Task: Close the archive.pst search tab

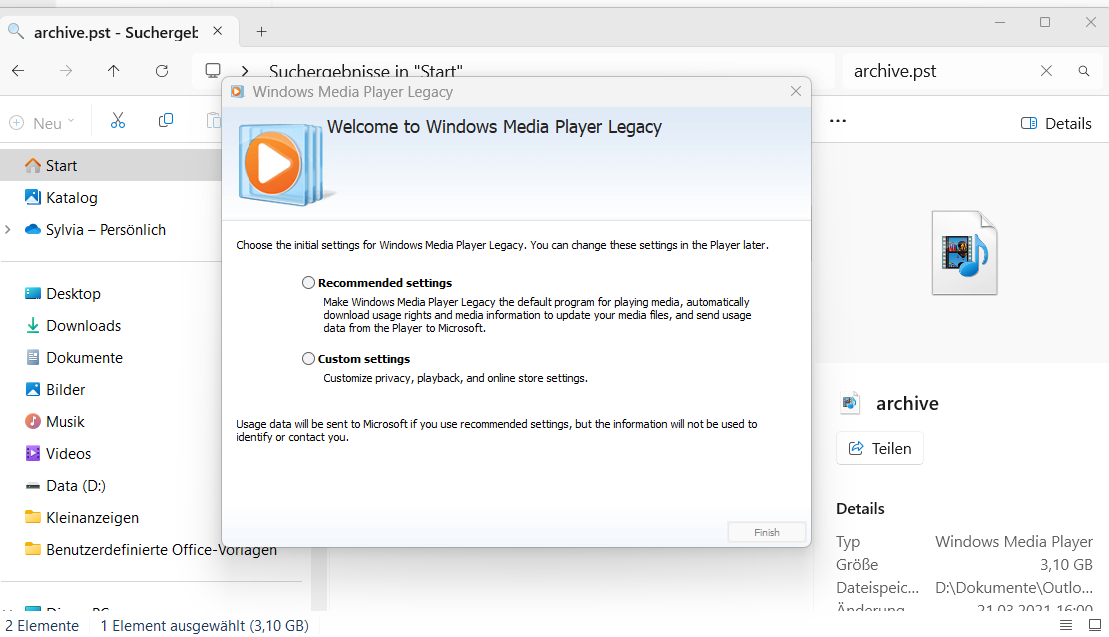Action: click(218, 31)
